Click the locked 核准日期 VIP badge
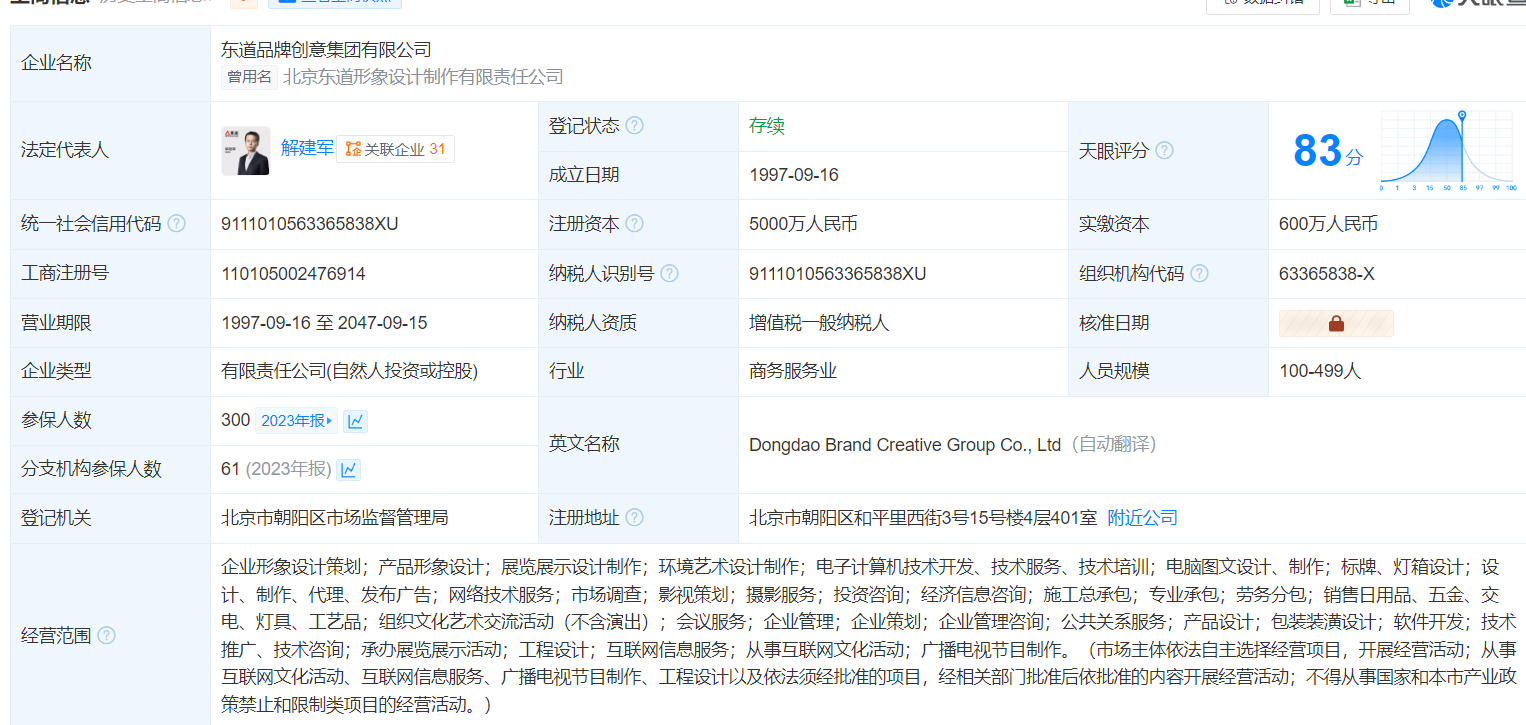 pyautogui.click(x=1336, y=323)
